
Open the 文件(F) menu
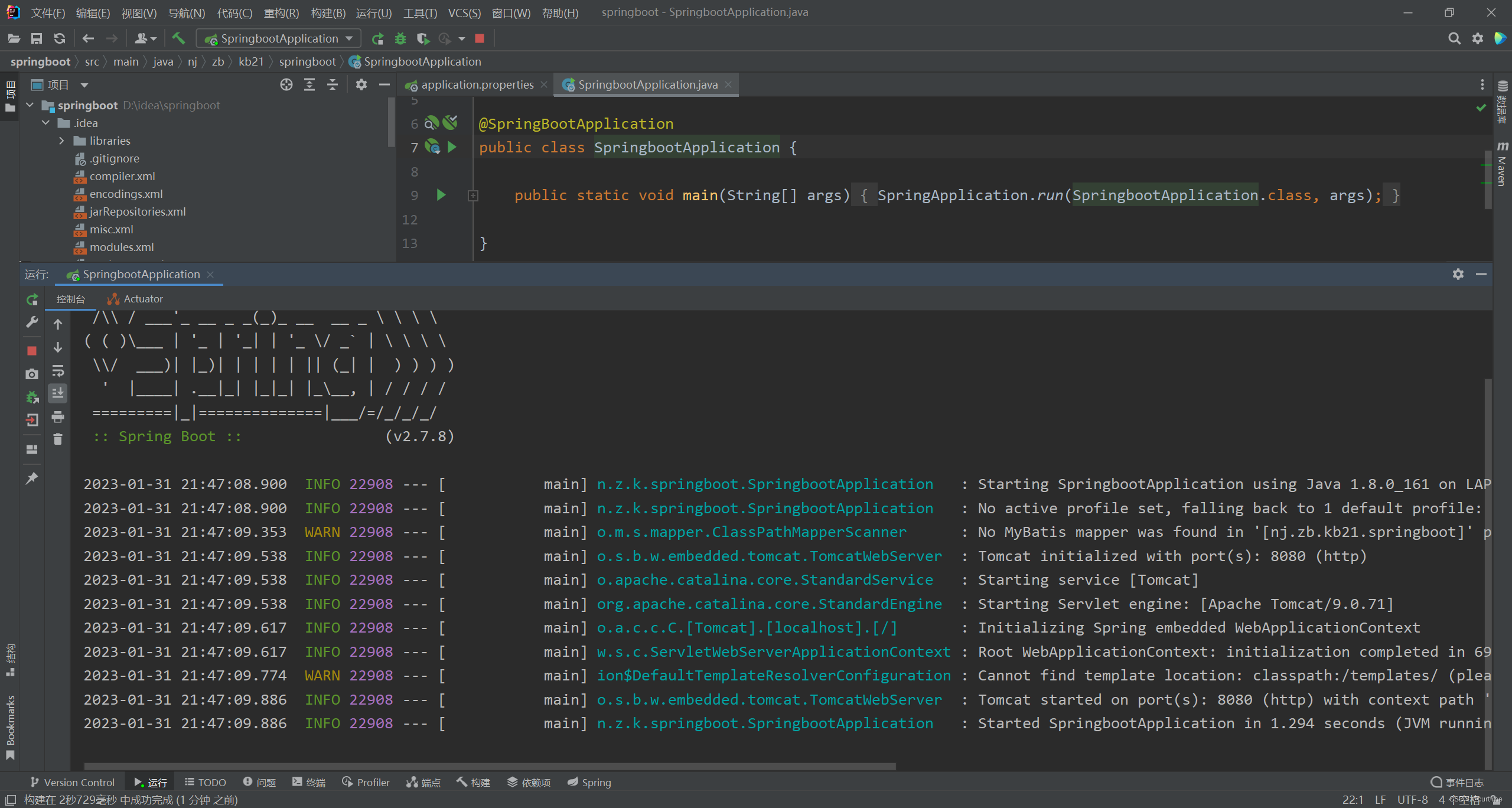(47, 12)
